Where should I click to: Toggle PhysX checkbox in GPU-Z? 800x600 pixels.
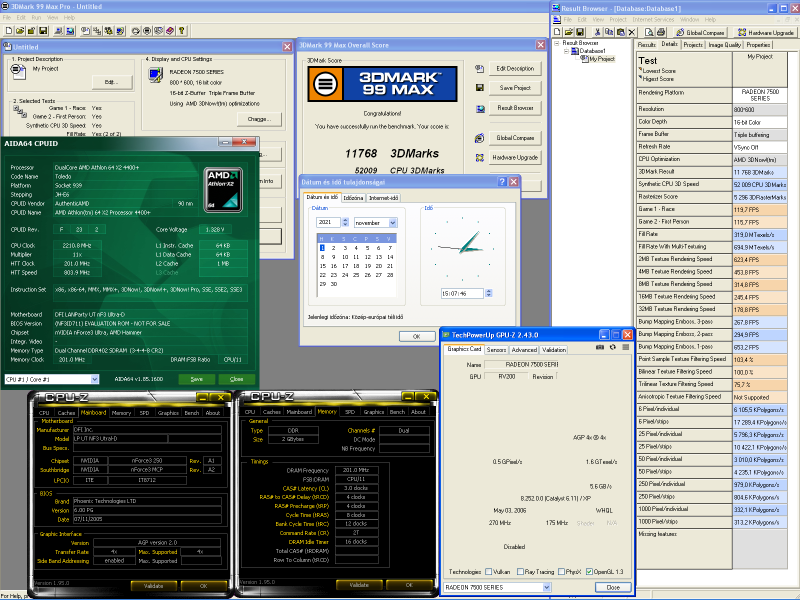pyautogui.click(x=561, y=572)
